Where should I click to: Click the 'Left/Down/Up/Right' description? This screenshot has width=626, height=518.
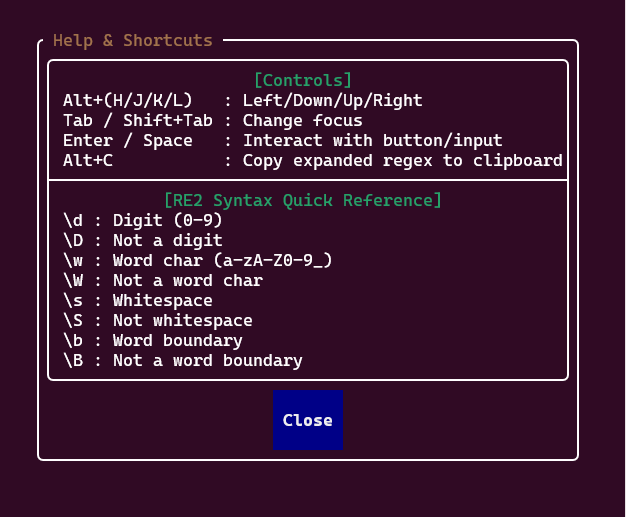coord(333,101)
